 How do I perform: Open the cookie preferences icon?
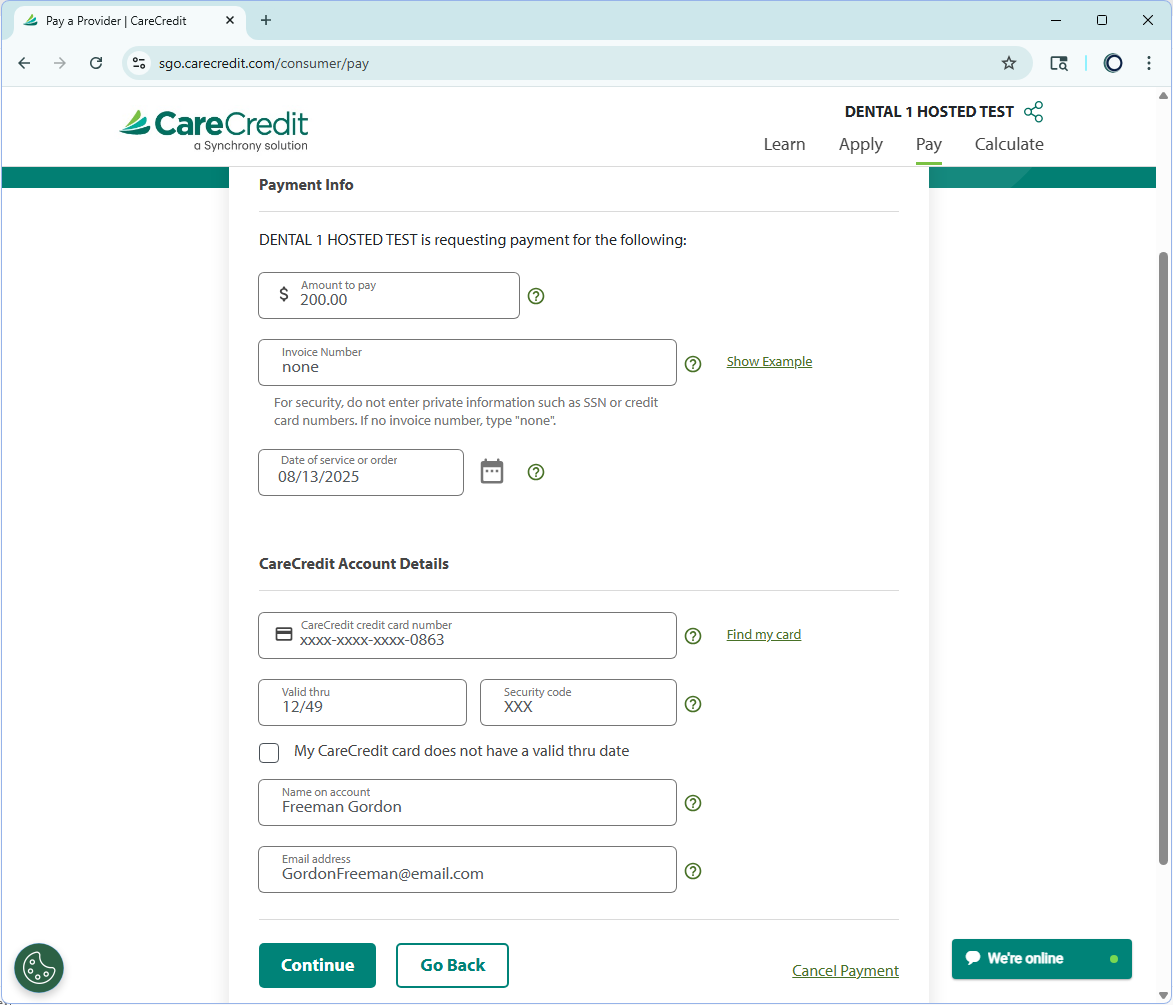point(39,967)
